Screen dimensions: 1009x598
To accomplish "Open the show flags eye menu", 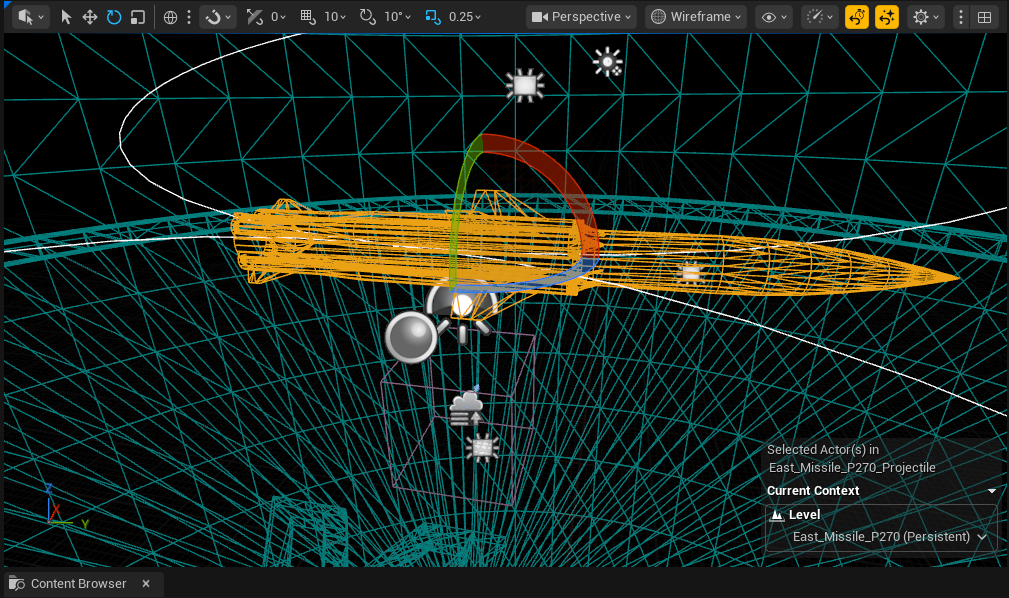I will pyautogui.click(x=768, y=16).
